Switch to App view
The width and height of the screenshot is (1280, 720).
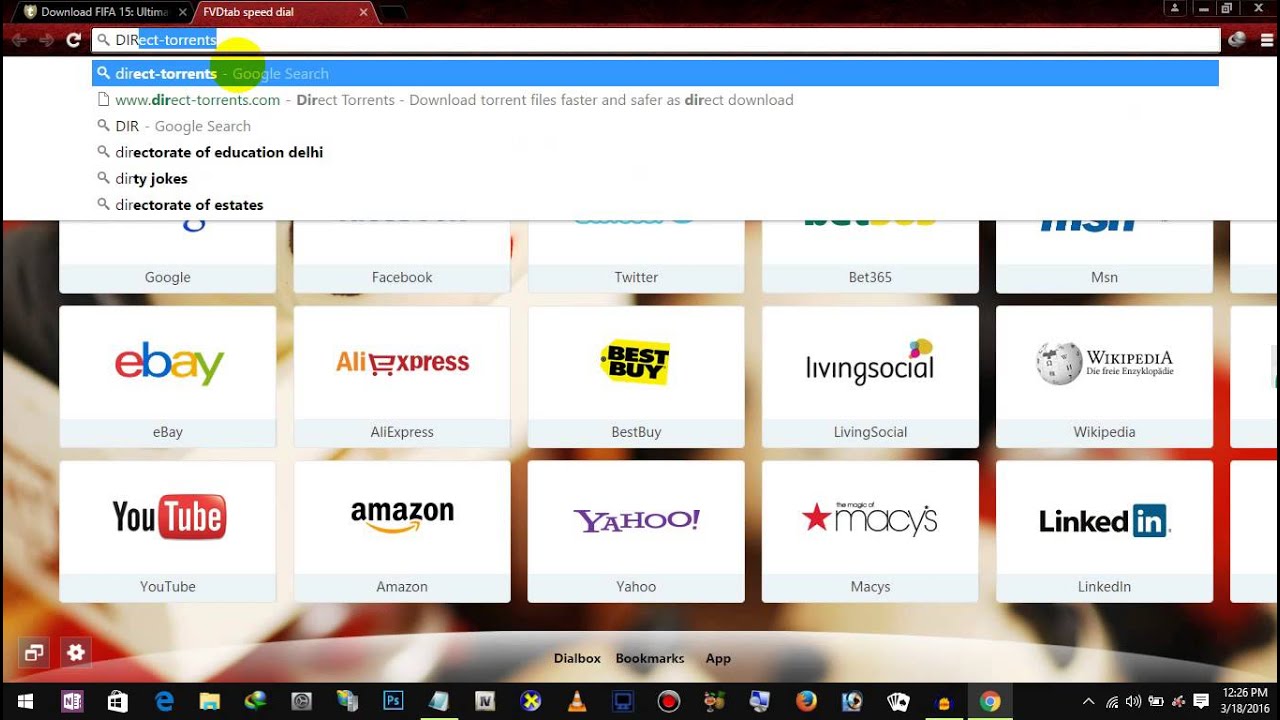pos(718,658)
